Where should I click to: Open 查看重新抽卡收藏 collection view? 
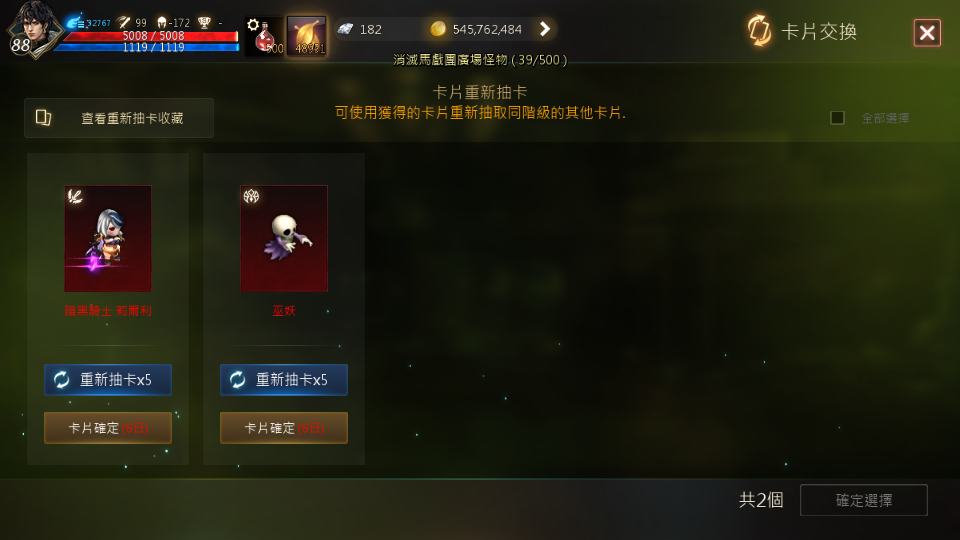click(x=119, y=118)
